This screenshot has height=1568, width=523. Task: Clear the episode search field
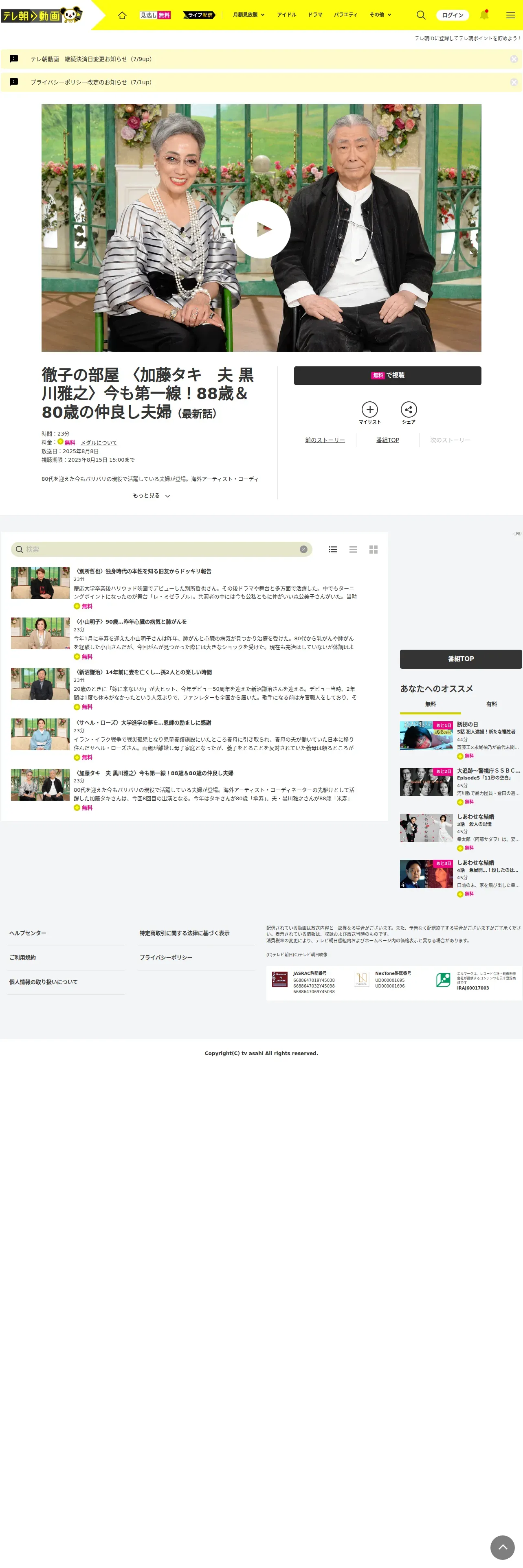coord(303,549)
